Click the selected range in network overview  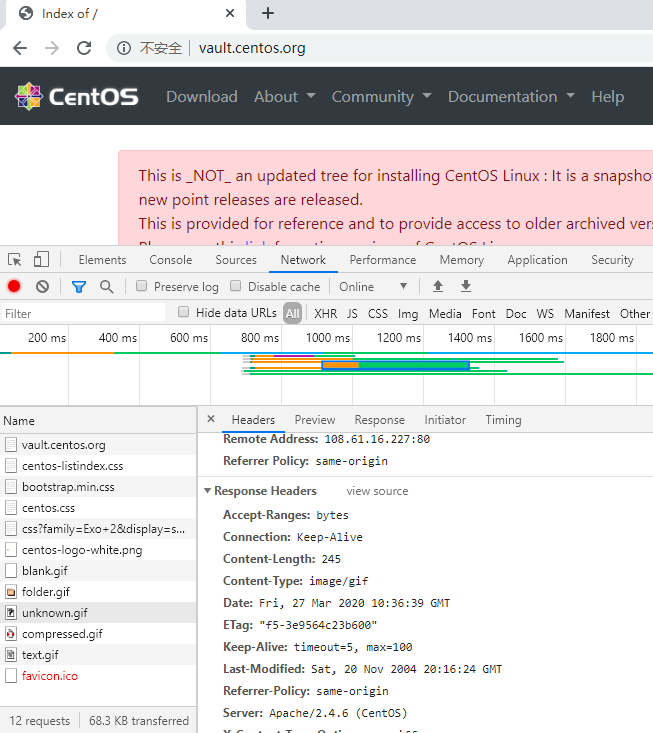tap(395, 365)
